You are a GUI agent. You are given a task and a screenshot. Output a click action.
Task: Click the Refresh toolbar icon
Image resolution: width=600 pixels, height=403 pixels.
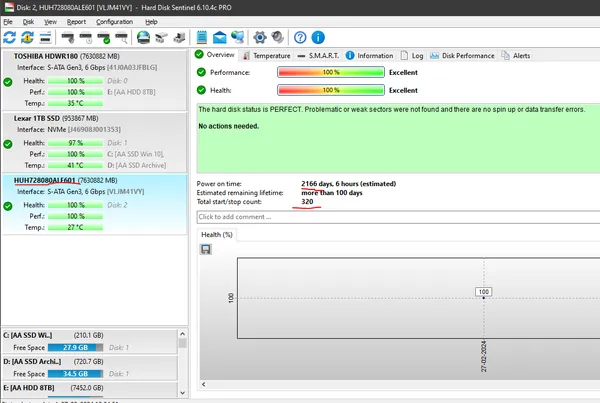10,38
